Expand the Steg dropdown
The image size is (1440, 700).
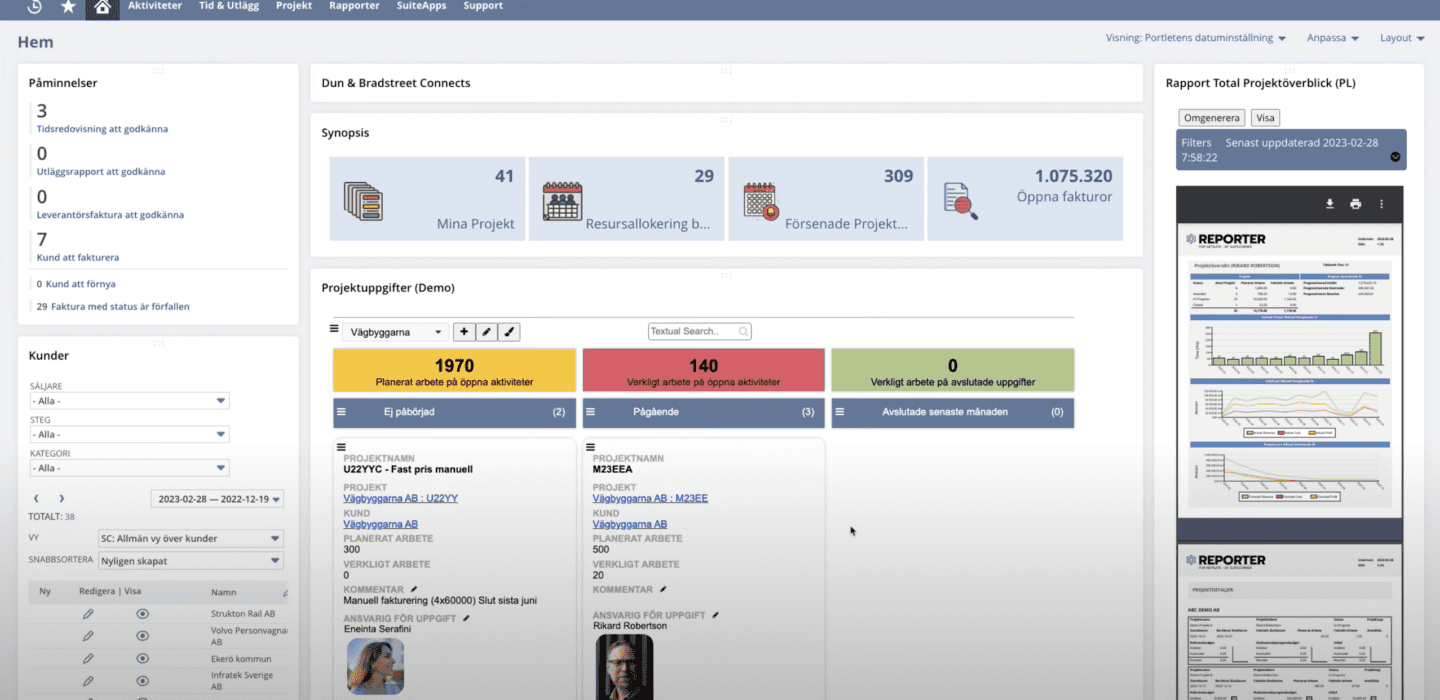(129, 435)
